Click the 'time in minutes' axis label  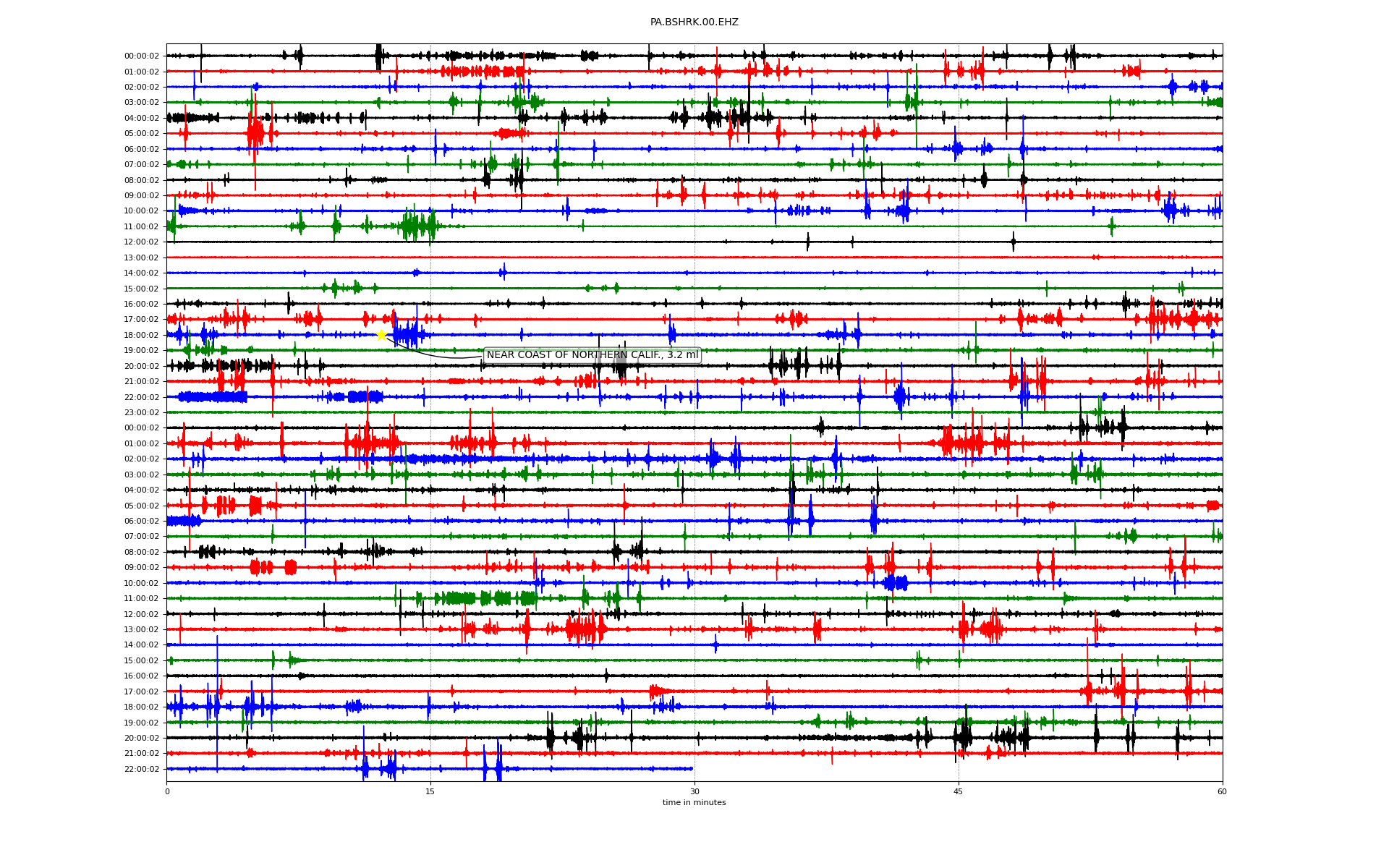[x=694, y=802]
